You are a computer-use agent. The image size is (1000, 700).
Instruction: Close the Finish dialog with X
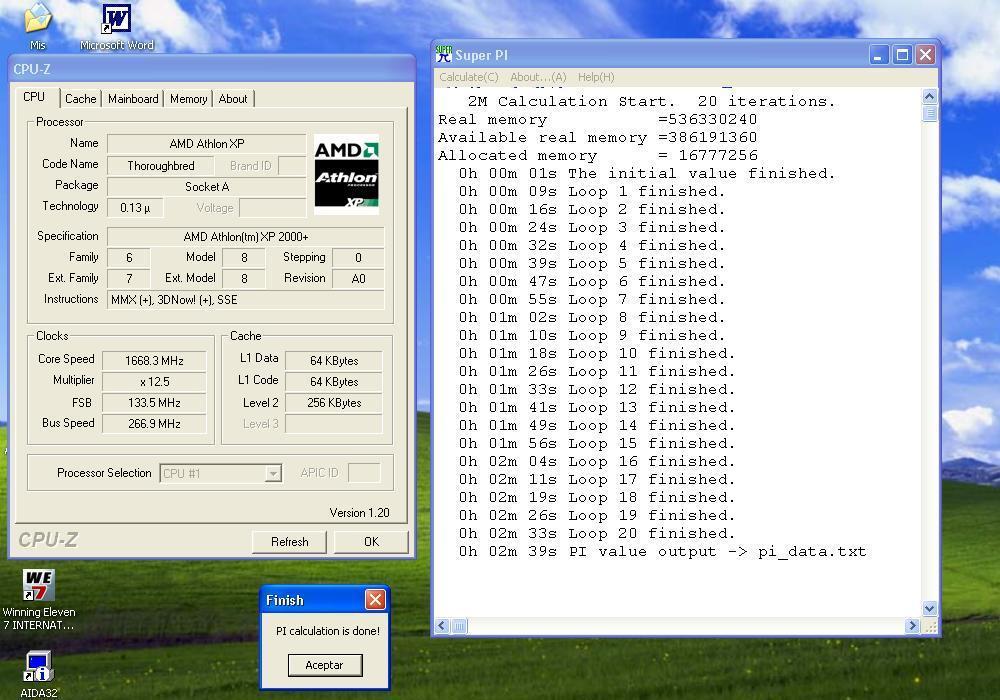coord(375,600)
